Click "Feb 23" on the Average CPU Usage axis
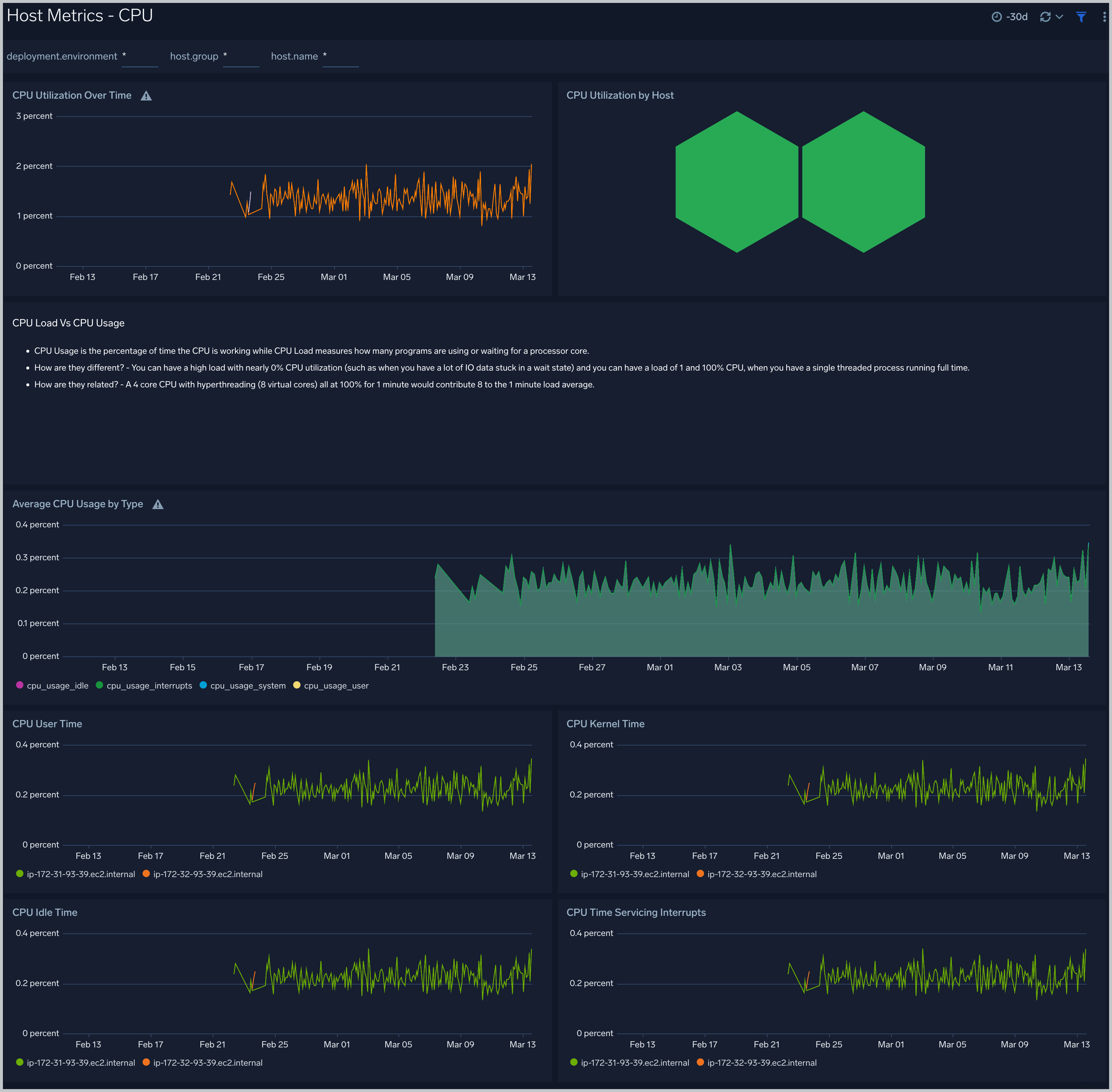 tap(455, 667)
